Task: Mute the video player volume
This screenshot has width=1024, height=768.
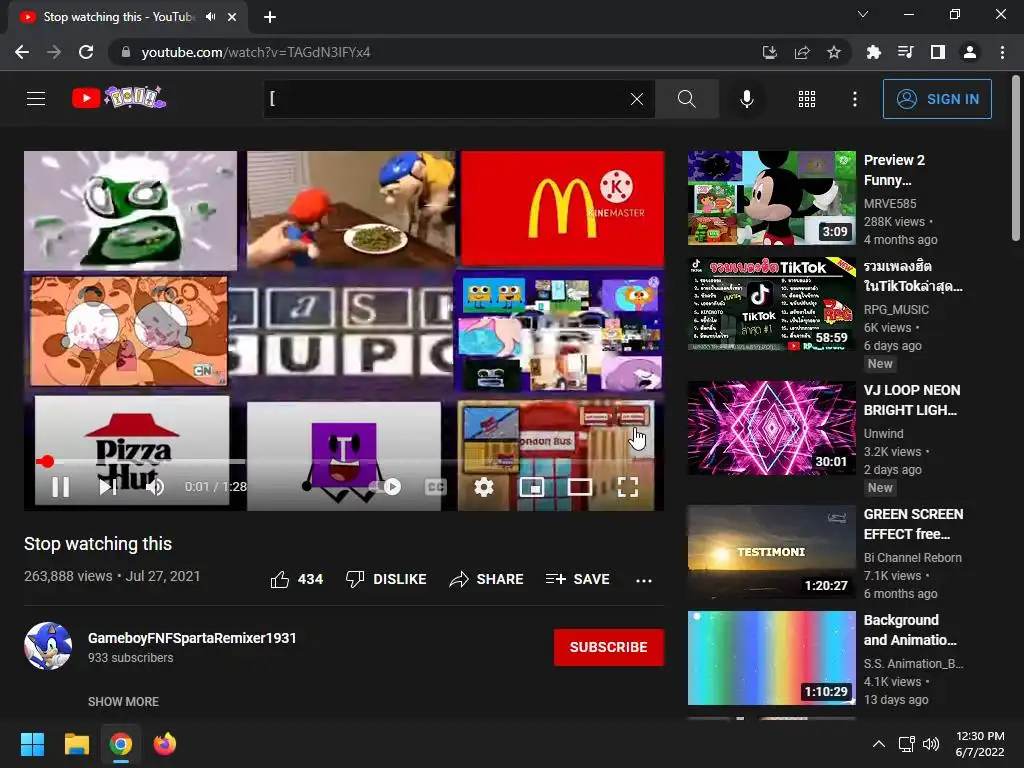Action: 155,487
